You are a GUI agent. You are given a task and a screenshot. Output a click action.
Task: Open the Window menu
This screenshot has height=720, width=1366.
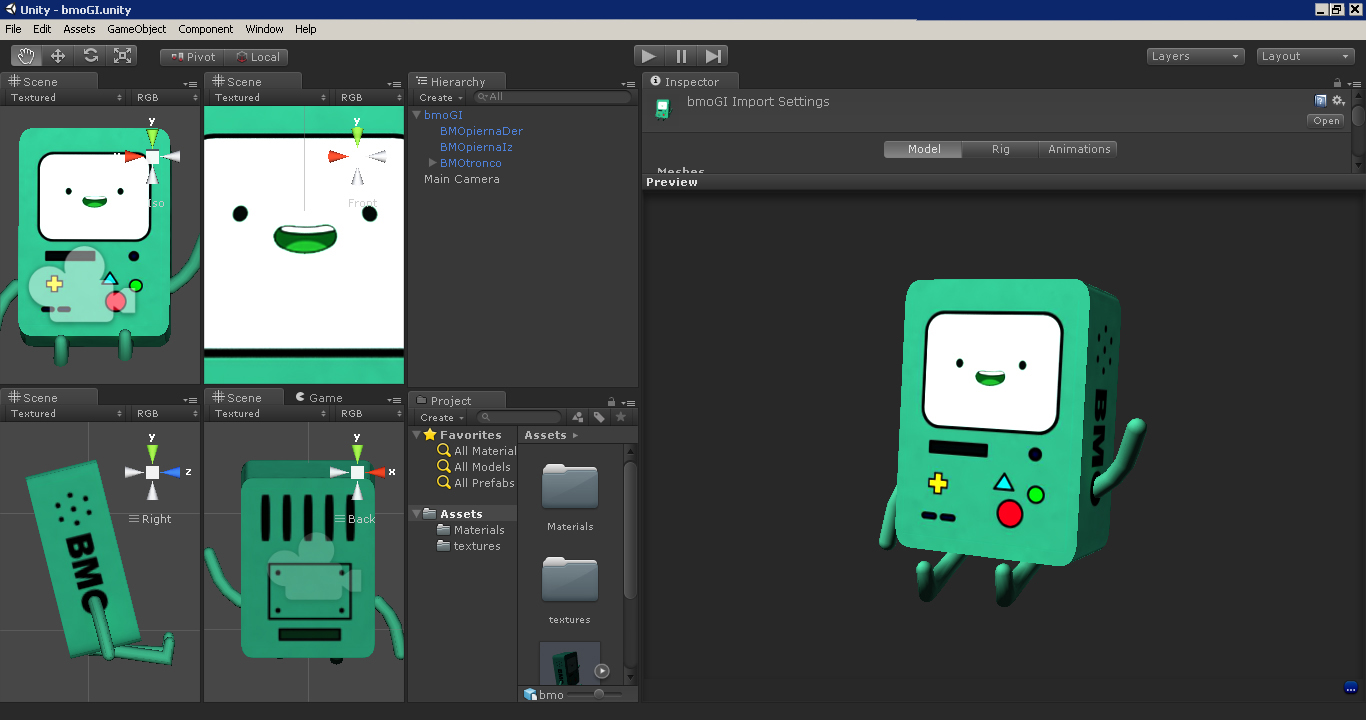264,29
